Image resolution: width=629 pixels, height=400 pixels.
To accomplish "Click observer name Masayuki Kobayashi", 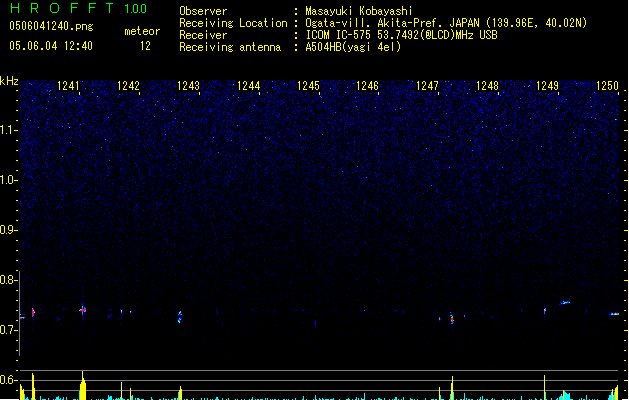I will point(359,11).
